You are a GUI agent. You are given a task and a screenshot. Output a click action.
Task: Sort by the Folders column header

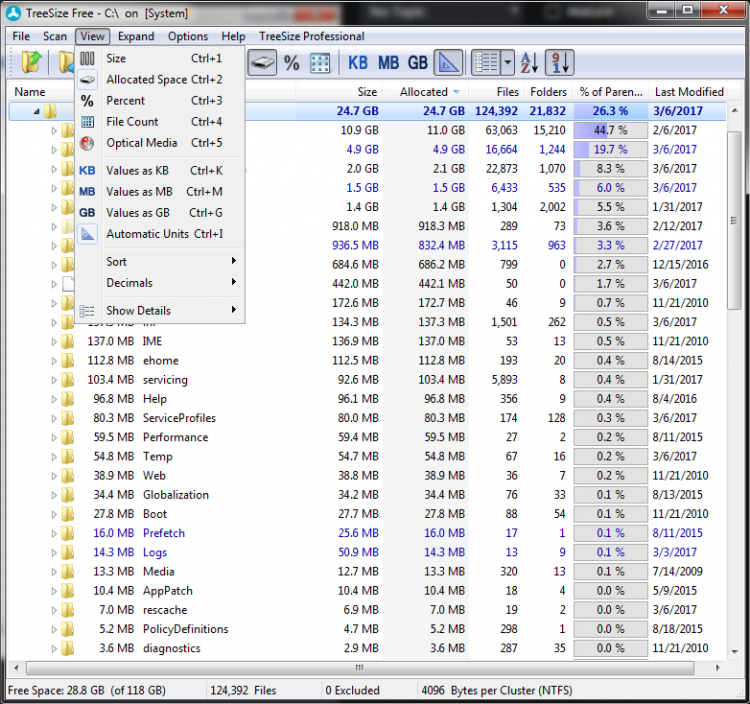point(548,92)
